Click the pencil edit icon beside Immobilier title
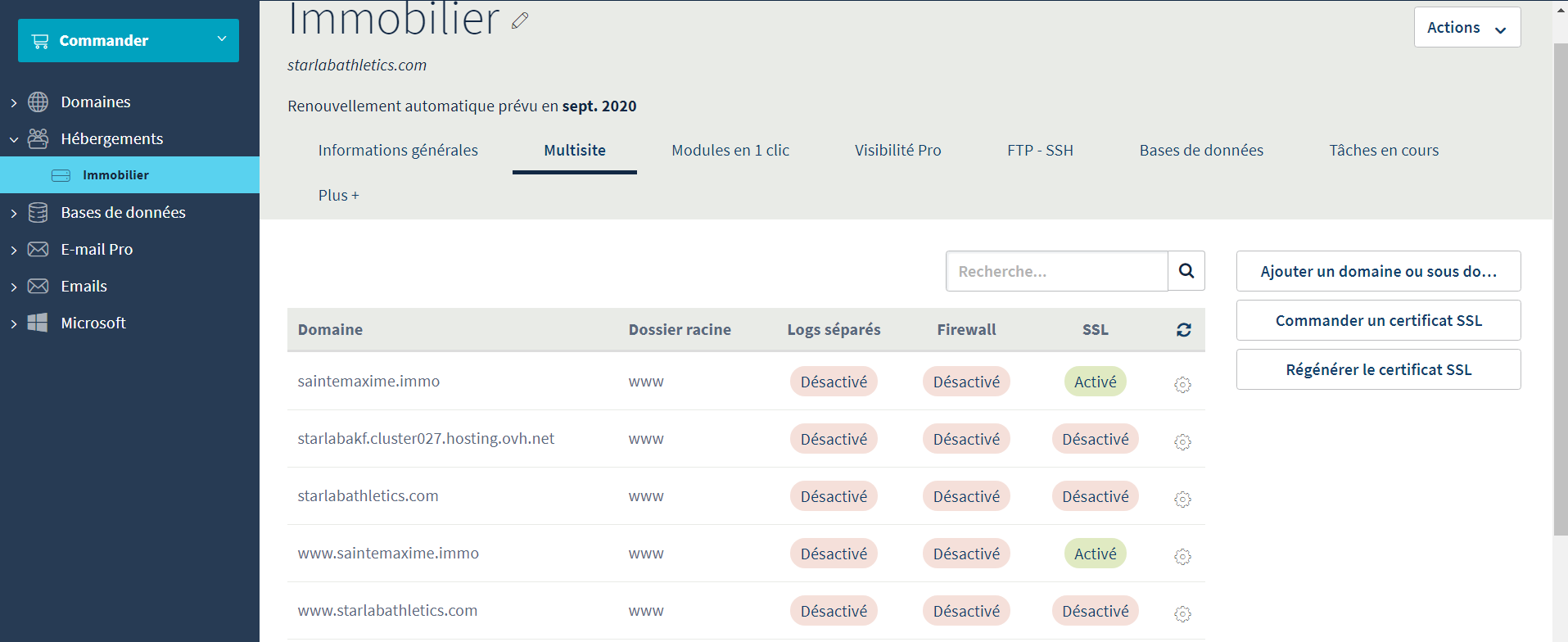This screenshot has width=1568, height=642. tap(520, 21)
